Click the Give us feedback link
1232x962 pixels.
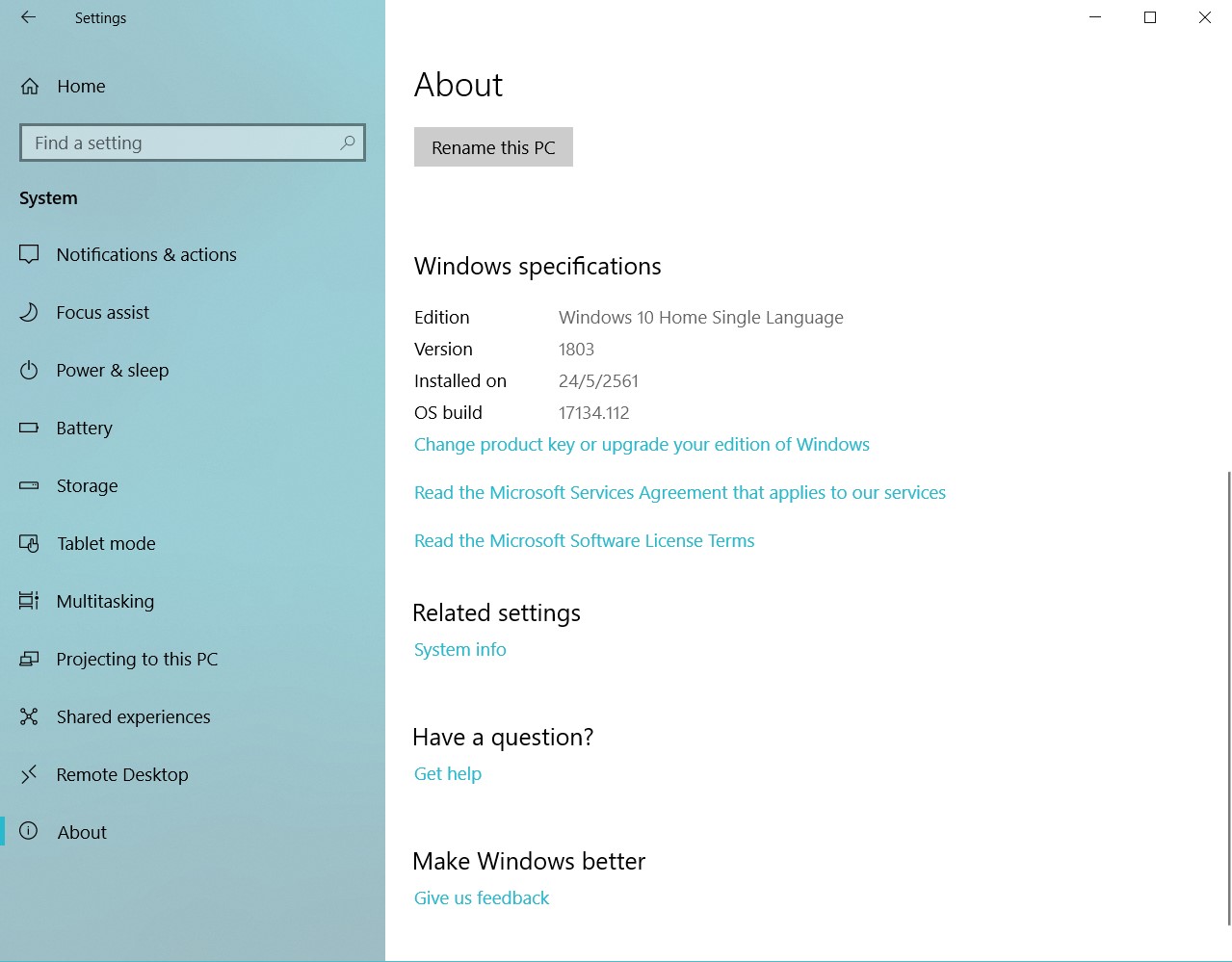coord(482,897)
